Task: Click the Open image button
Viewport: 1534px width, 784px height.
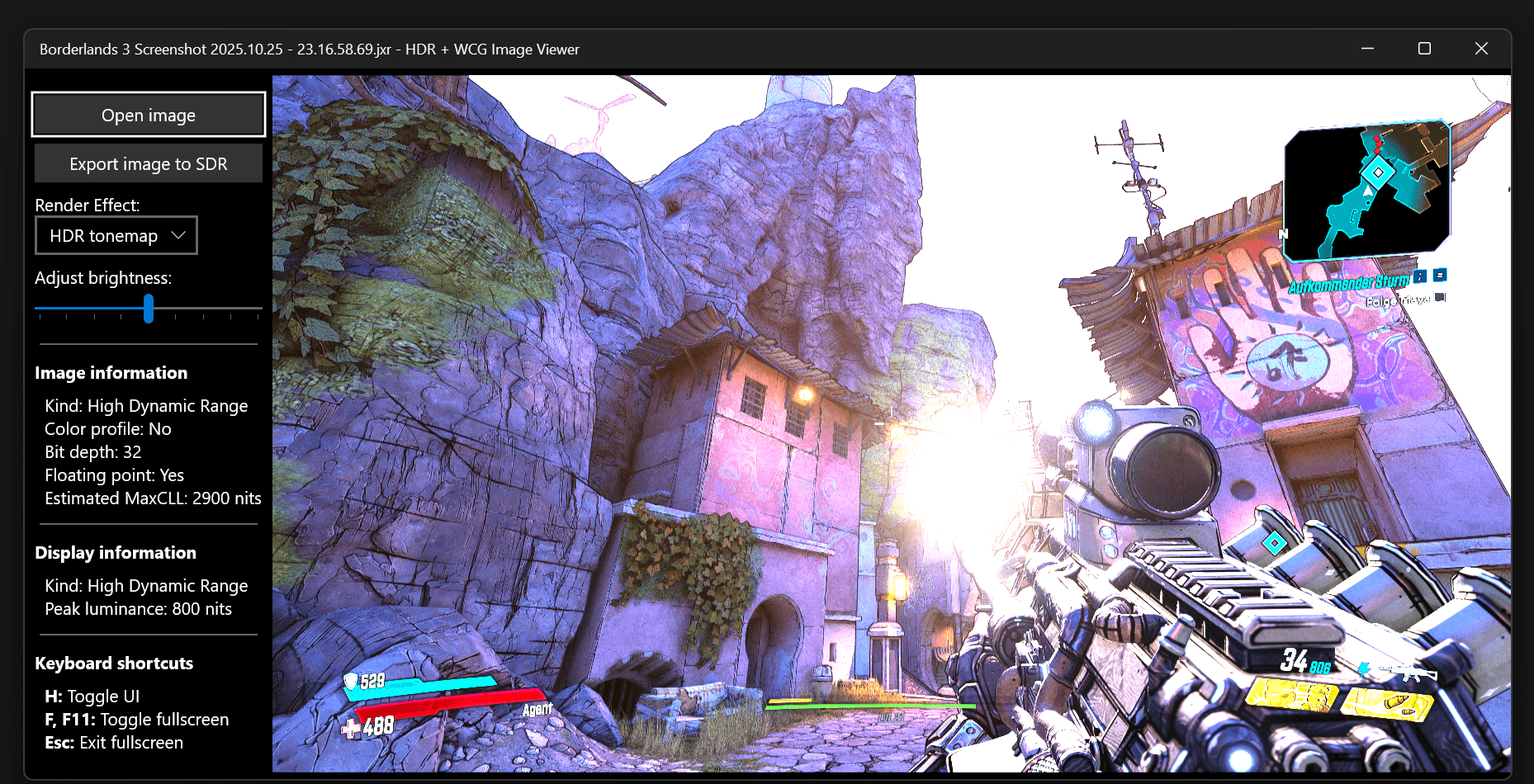Action: [x=149, y=115]
